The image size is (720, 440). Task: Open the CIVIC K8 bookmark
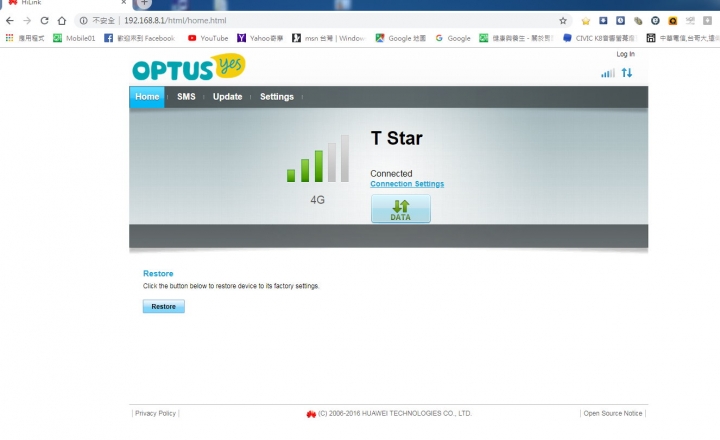point(600,38)
